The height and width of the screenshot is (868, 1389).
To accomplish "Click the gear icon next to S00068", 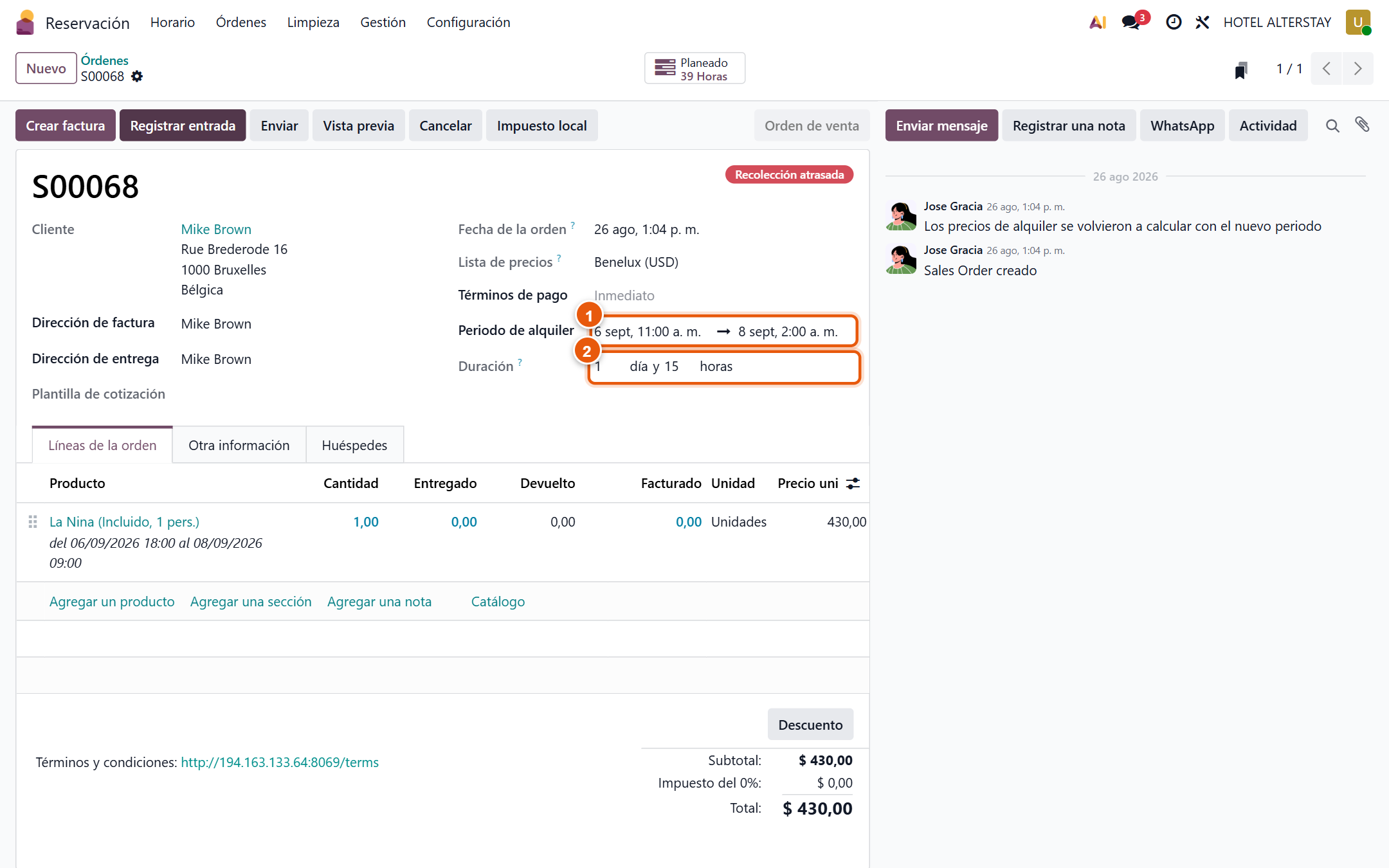I will click(137, 77).
